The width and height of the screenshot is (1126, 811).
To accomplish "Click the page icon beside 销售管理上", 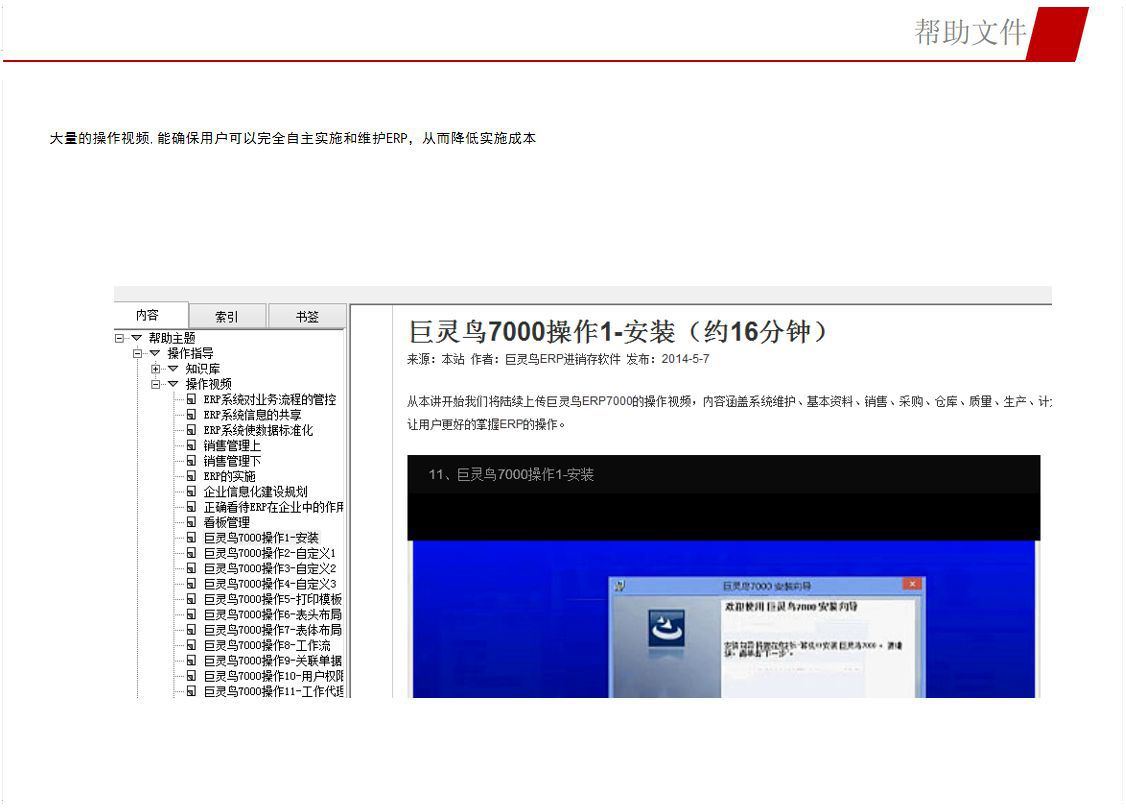I will [x=191, y=446].
